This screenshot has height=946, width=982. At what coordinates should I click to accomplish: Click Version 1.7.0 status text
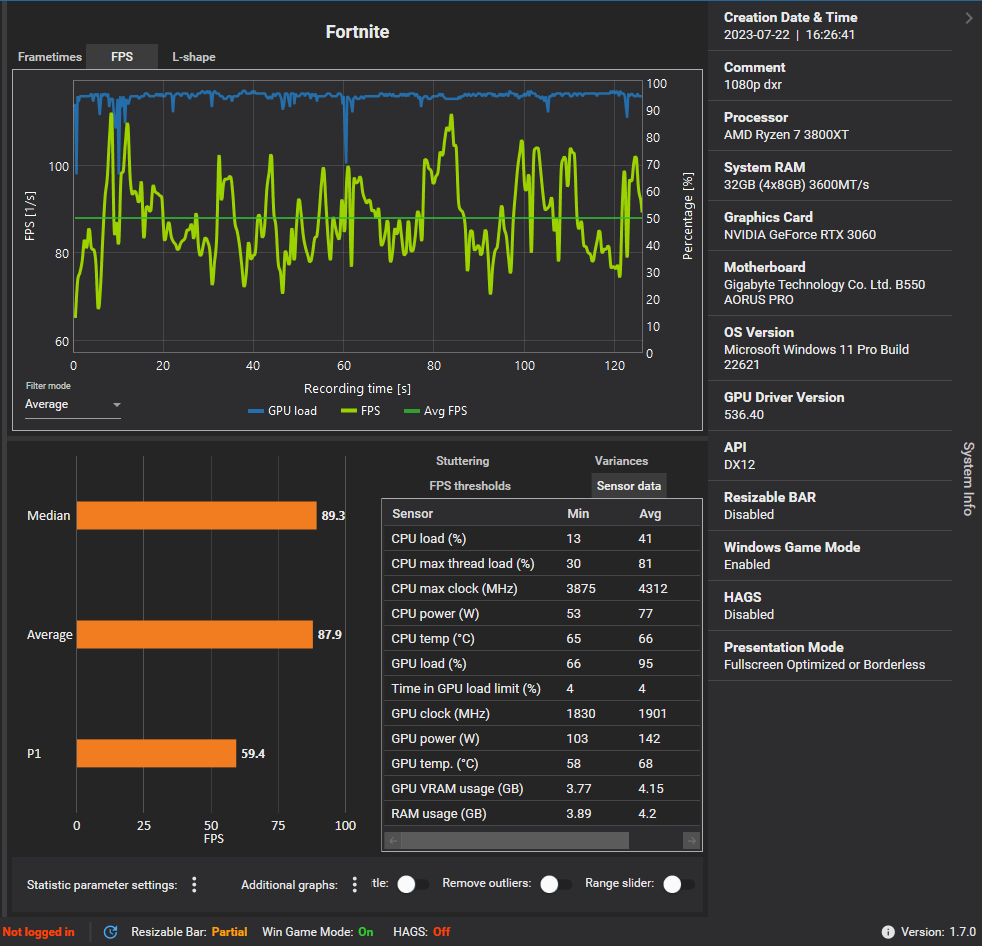pyautogui.click(x=938, y=932)
